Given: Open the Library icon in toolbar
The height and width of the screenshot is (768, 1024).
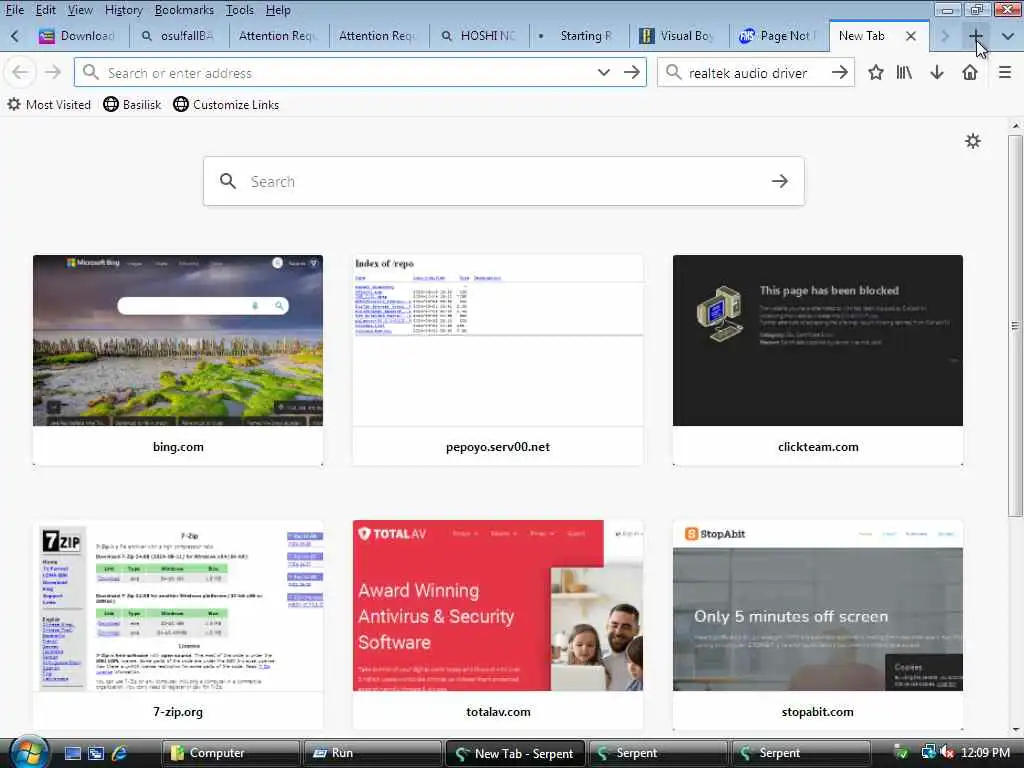Looking at the screenshot, I should pos(904,72).
